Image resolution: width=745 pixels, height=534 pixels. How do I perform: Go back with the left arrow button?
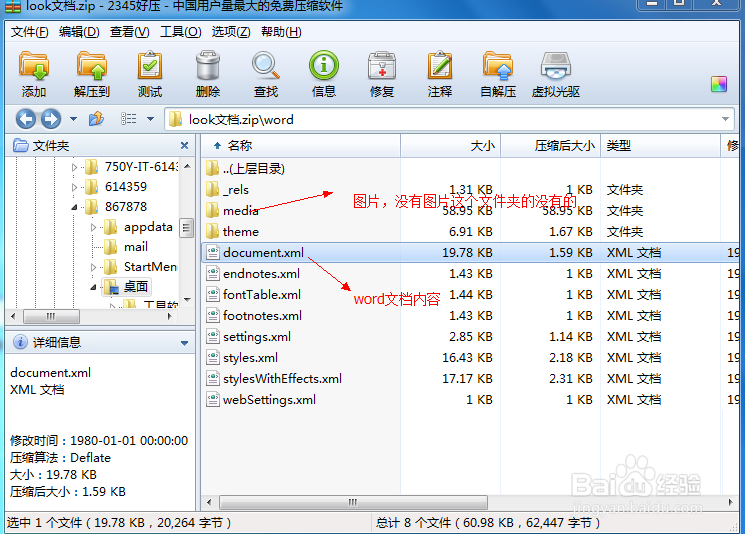26,119
